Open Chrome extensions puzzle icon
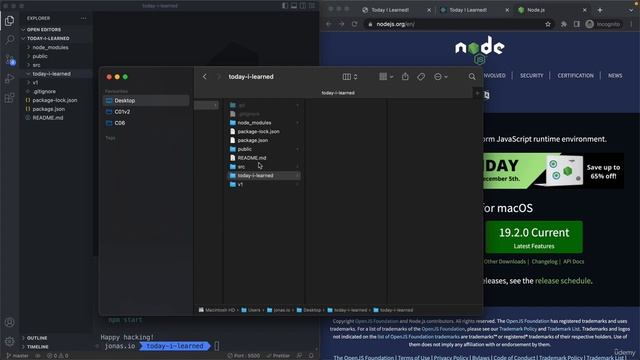 click(564, 24)
